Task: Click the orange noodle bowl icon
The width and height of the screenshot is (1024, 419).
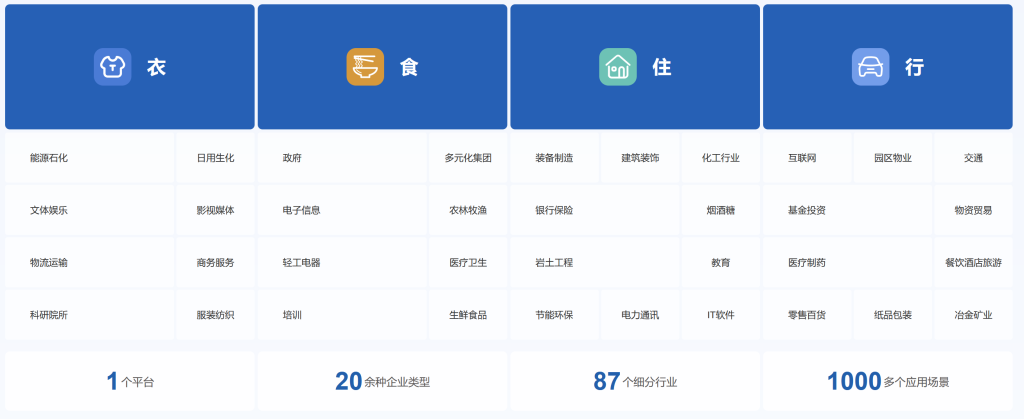Action: [x=365, y=67]
